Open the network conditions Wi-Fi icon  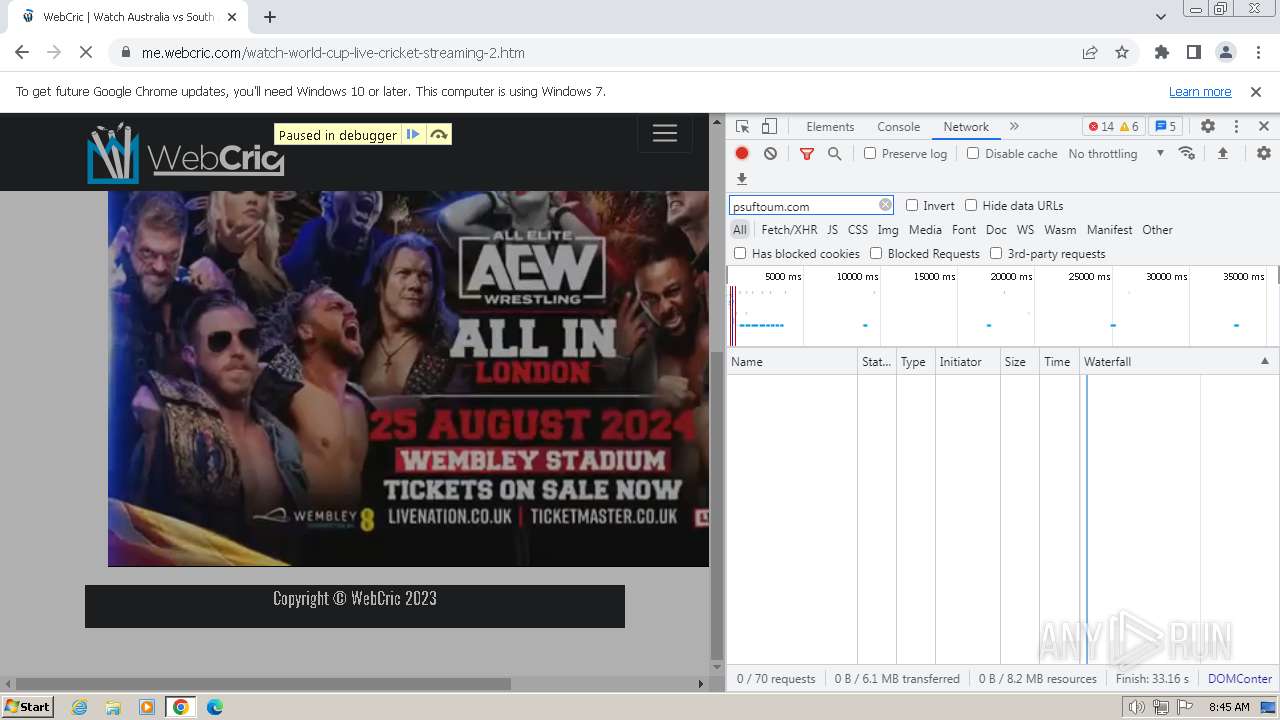tap(1187, 153)
